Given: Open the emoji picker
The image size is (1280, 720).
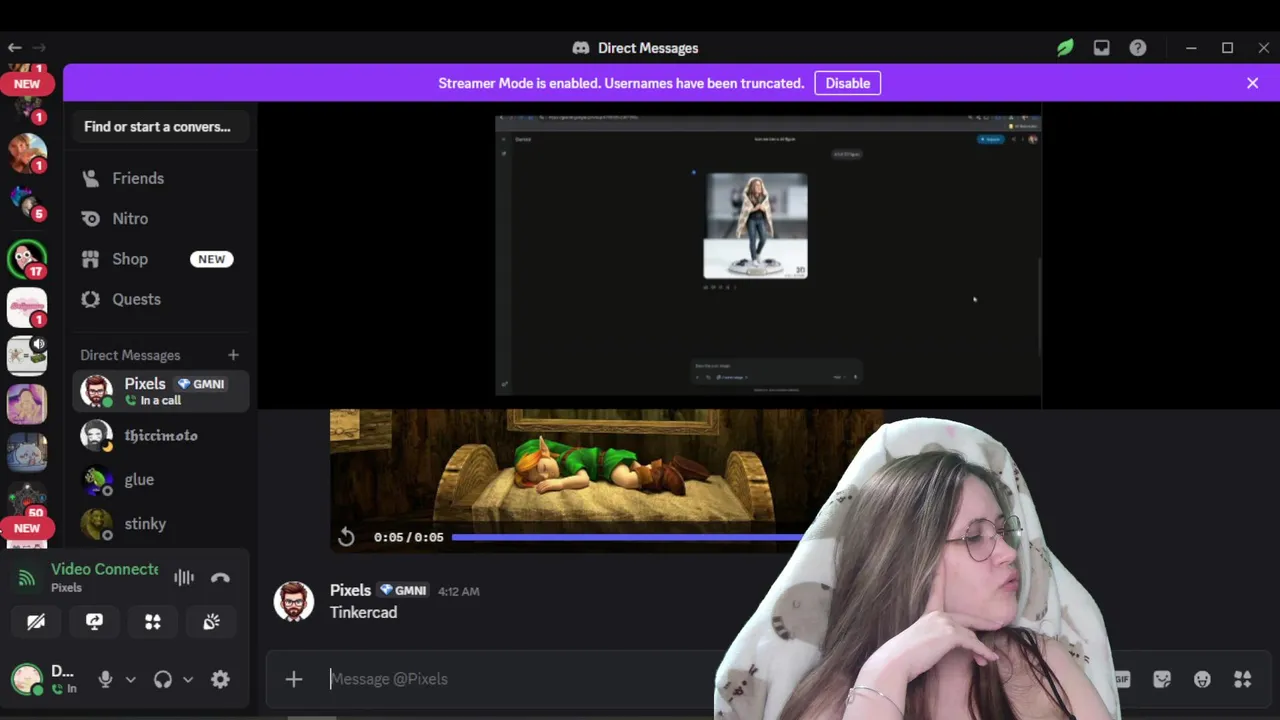Looking at the screenshot, I should [x=1202, y=679].
